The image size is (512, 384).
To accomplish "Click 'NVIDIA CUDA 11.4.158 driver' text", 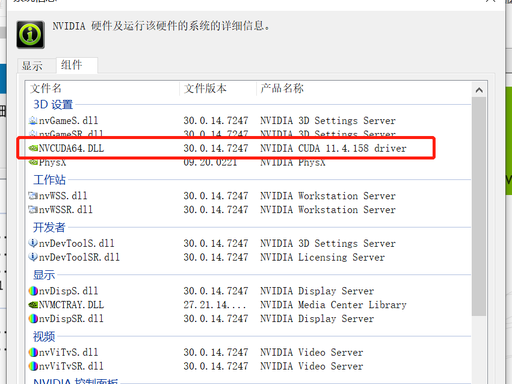I will coord(333,148).
